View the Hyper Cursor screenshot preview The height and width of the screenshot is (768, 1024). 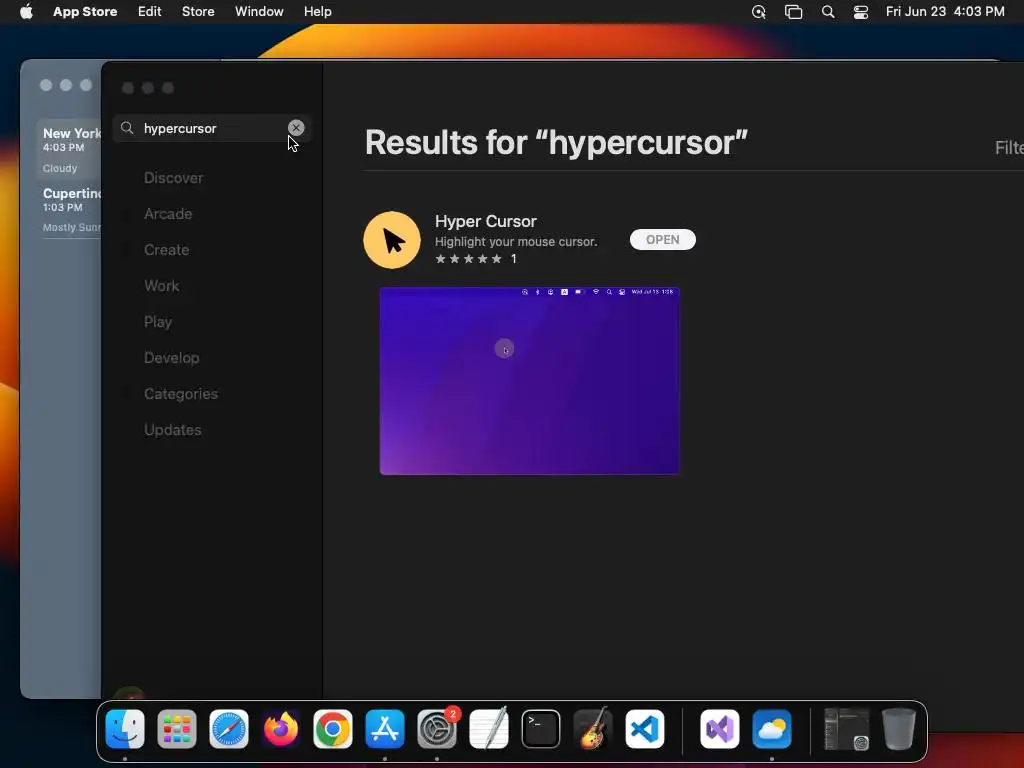[530, 381]
